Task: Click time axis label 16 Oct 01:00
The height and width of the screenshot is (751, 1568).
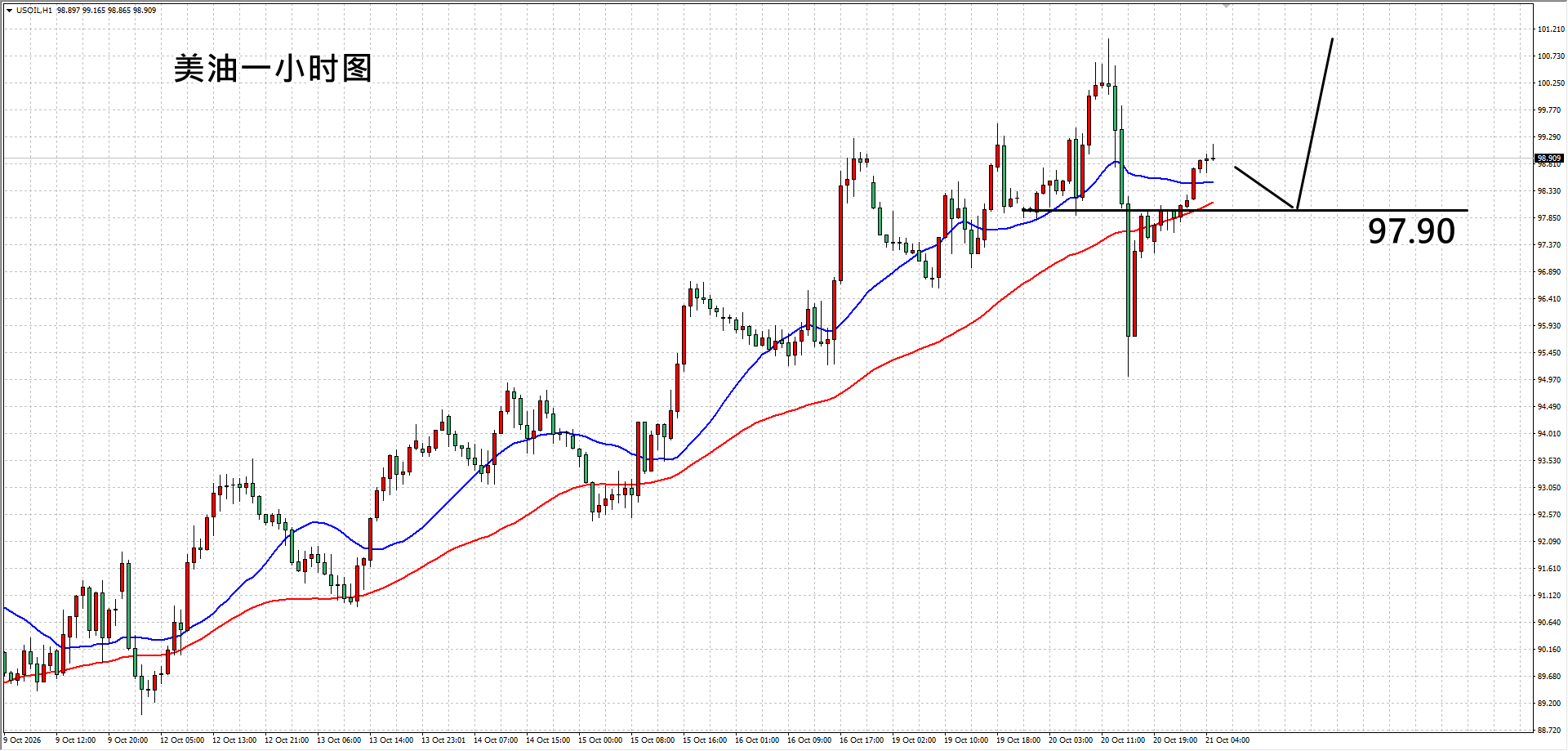Action: point(757,740)
